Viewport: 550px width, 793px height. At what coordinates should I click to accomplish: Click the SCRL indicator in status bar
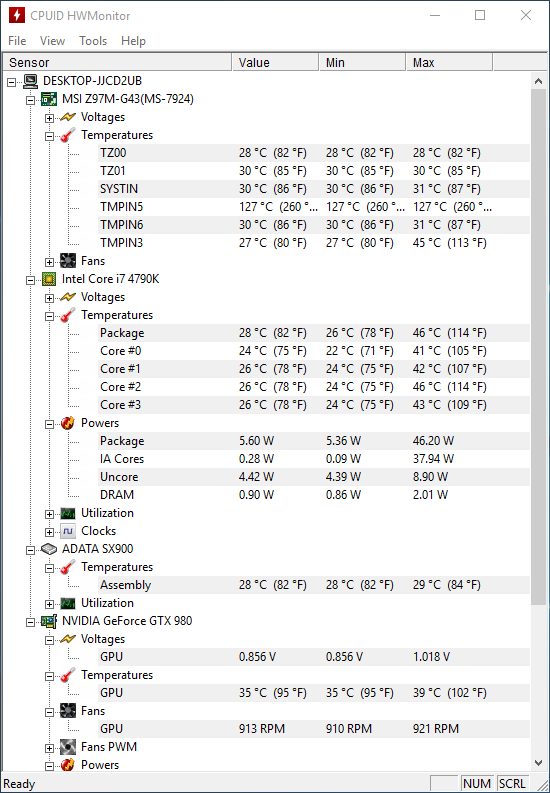512,783
